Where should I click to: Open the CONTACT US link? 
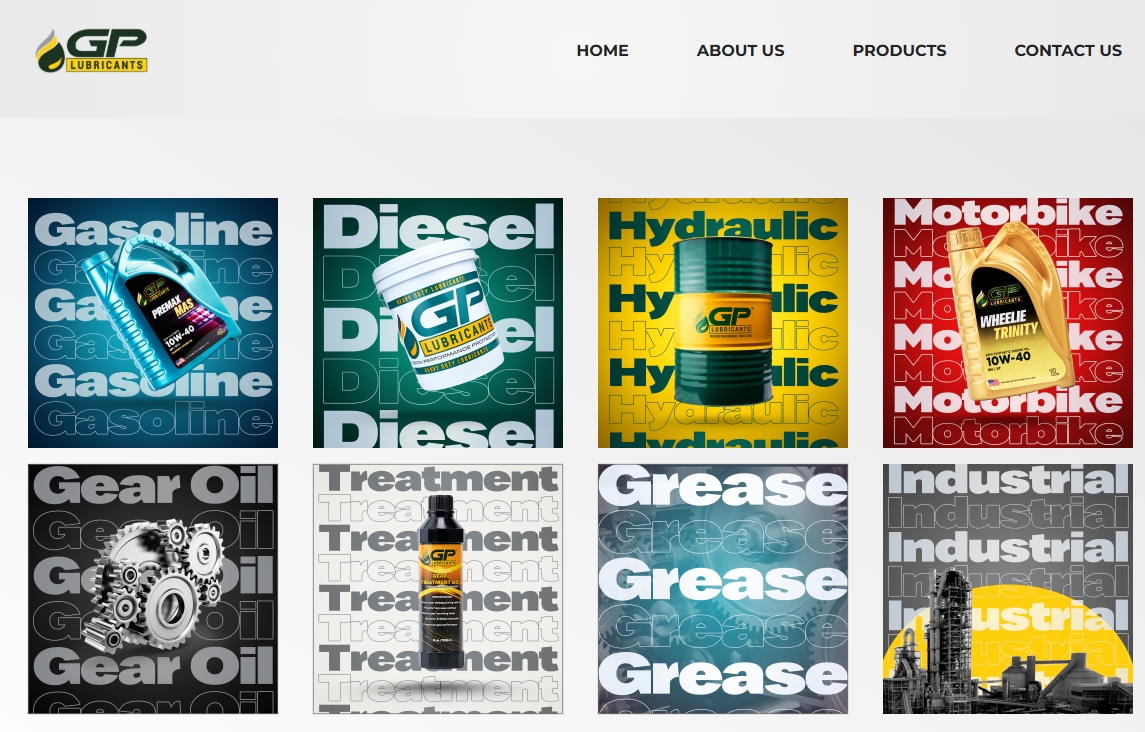(x=1068, y=50)
